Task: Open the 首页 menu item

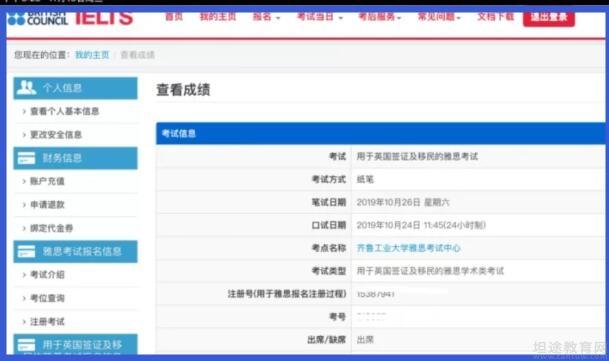Action: coord(174,17)
